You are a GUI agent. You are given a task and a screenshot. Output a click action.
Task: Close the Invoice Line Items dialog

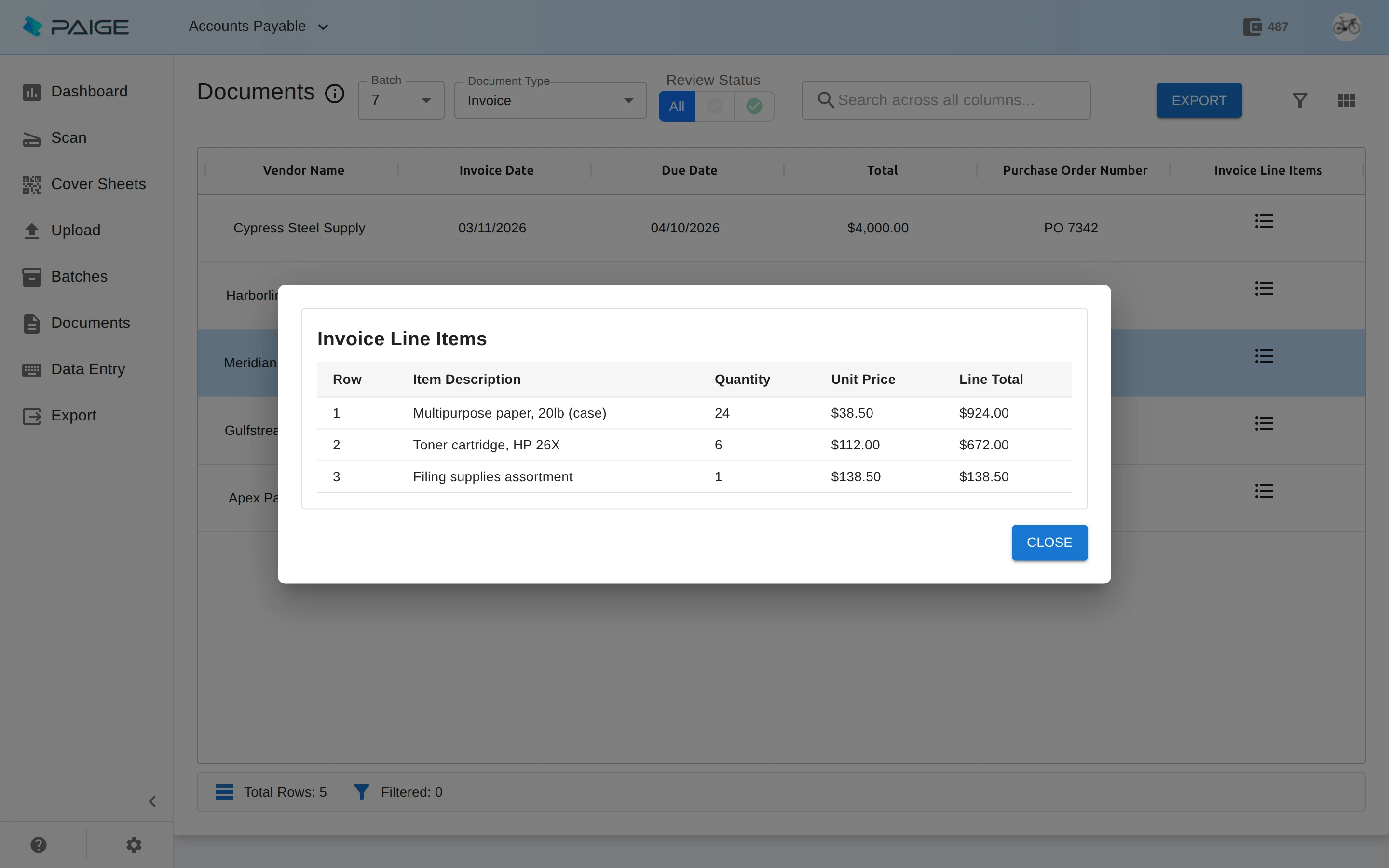(1049, 542)
